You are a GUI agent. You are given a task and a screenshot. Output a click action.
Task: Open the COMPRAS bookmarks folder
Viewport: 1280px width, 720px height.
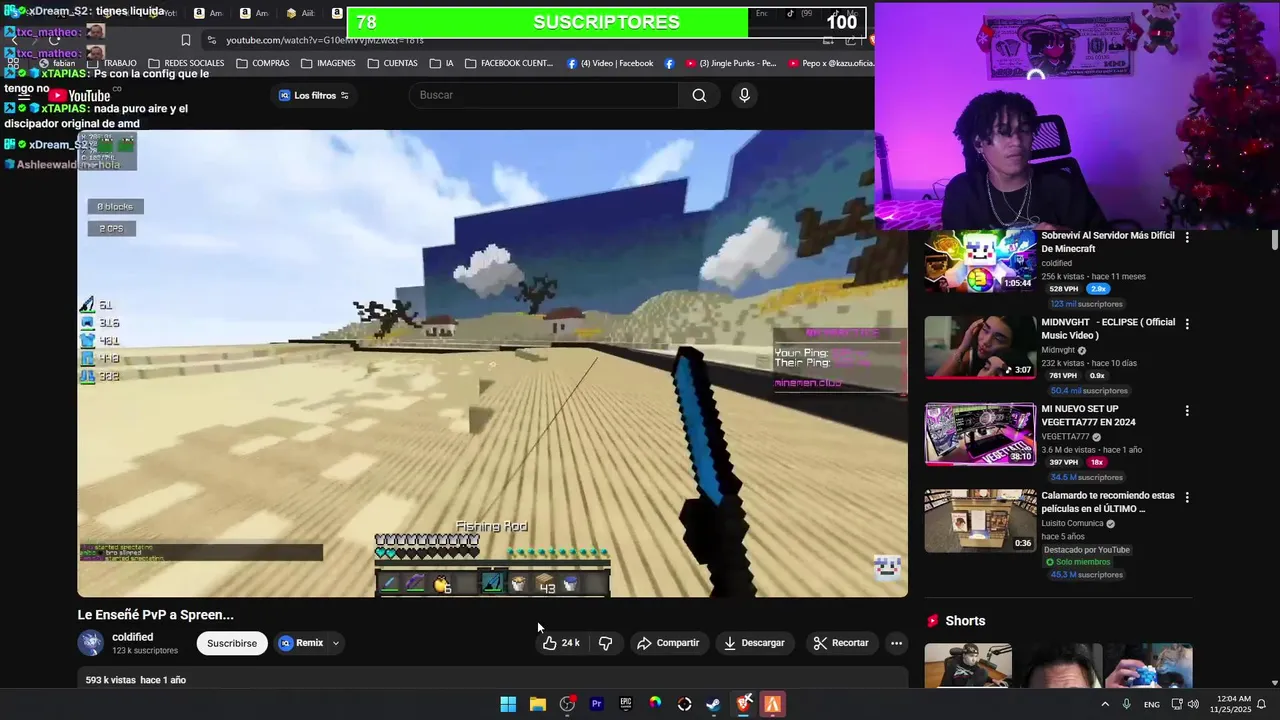(x=263, y=63)
